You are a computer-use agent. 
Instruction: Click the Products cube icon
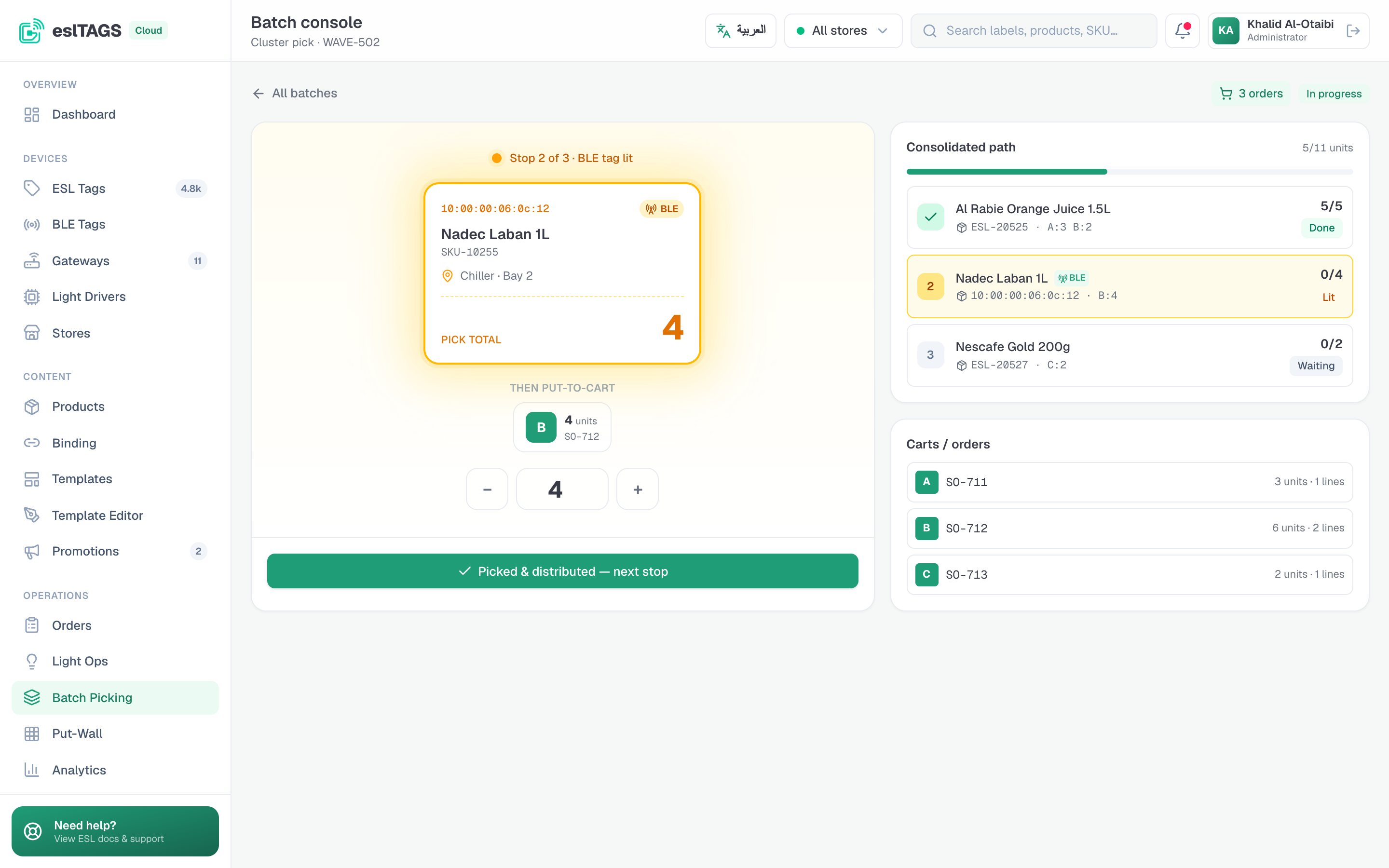(31, 407)
